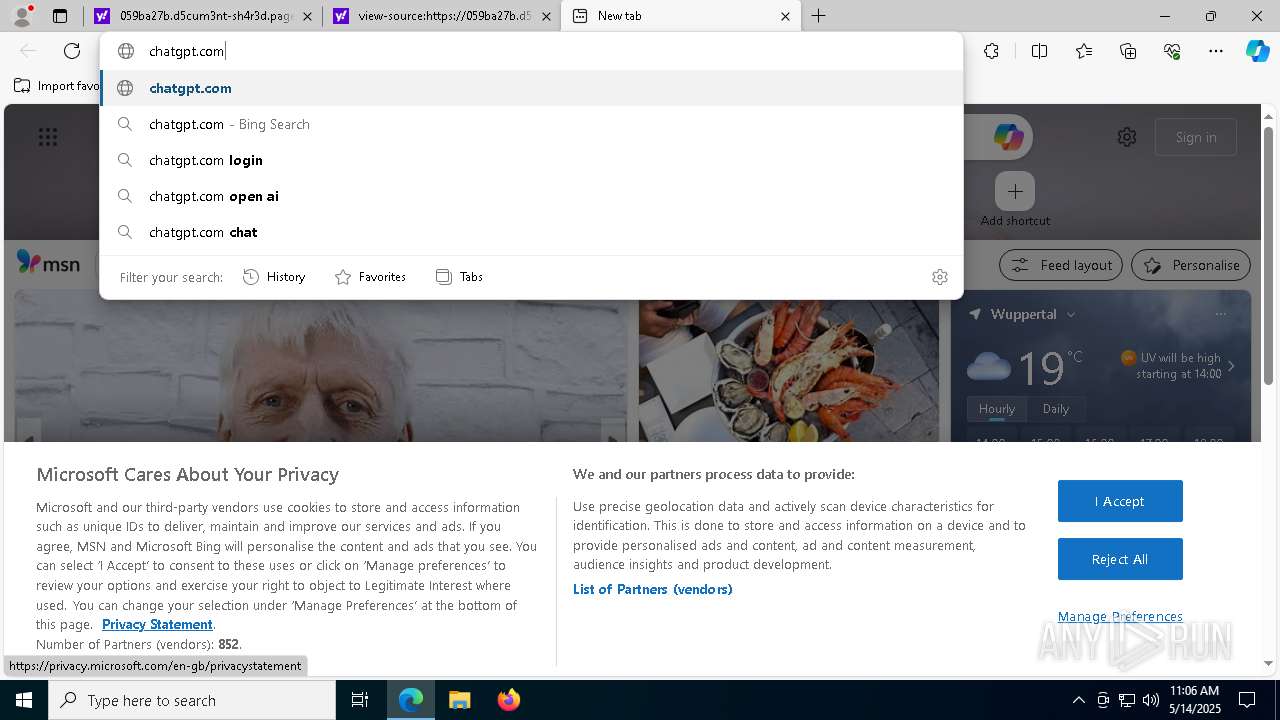Open search filter settings gear in dropdown
This screenshot has height=720, width=1280.
click(940, 277)
